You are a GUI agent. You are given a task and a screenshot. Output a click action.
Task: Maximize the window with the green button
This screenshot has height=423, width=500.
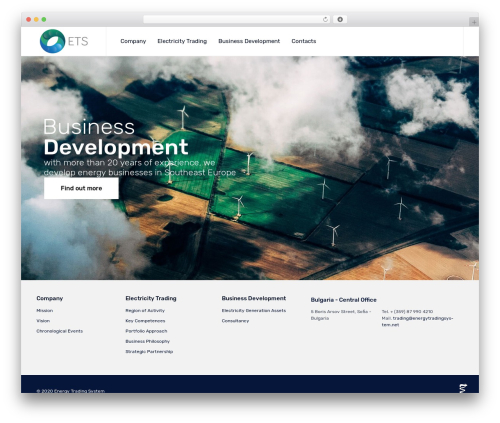point(44,20)
